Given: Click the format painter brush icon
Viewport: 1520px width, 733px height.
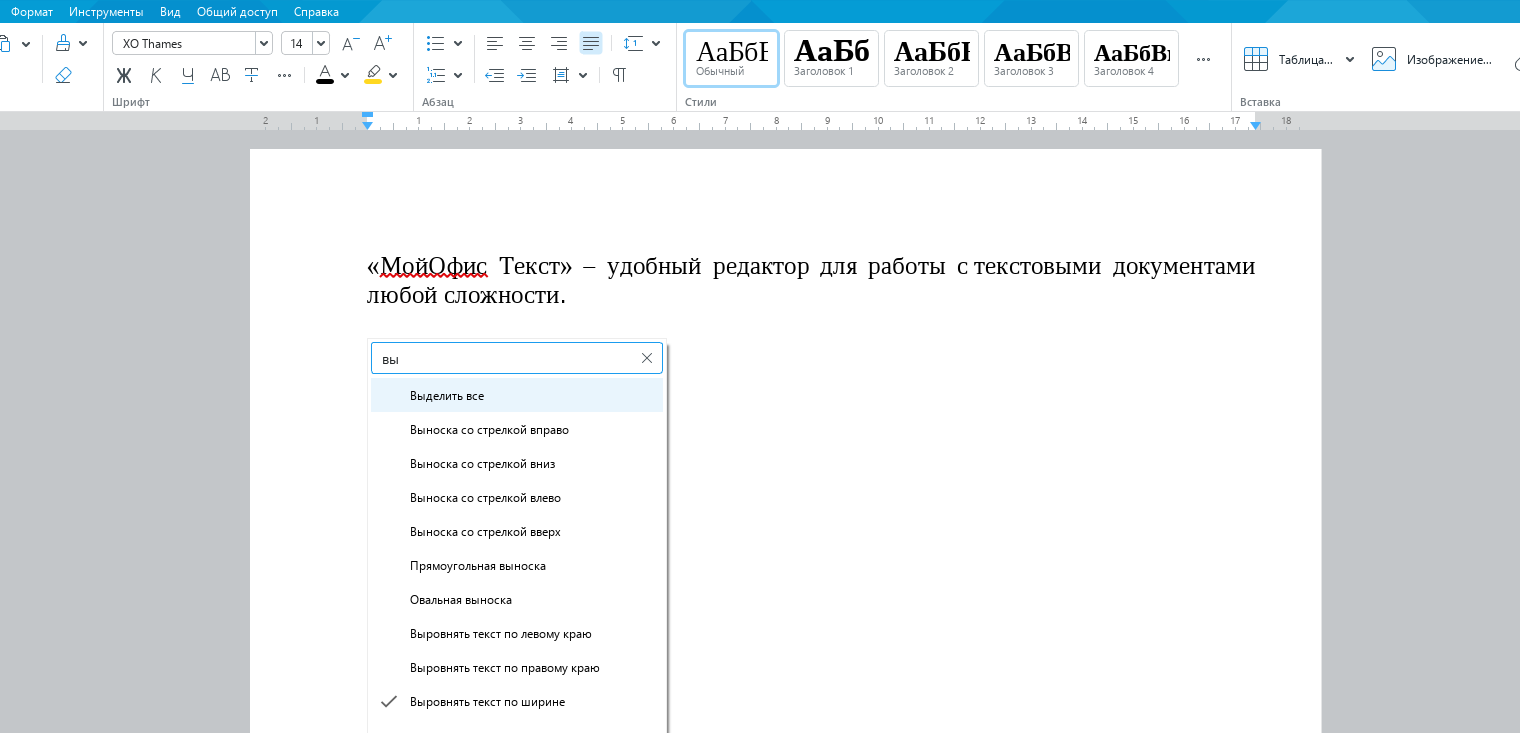Looking at the screenshot, I should (x=63, y=43).
